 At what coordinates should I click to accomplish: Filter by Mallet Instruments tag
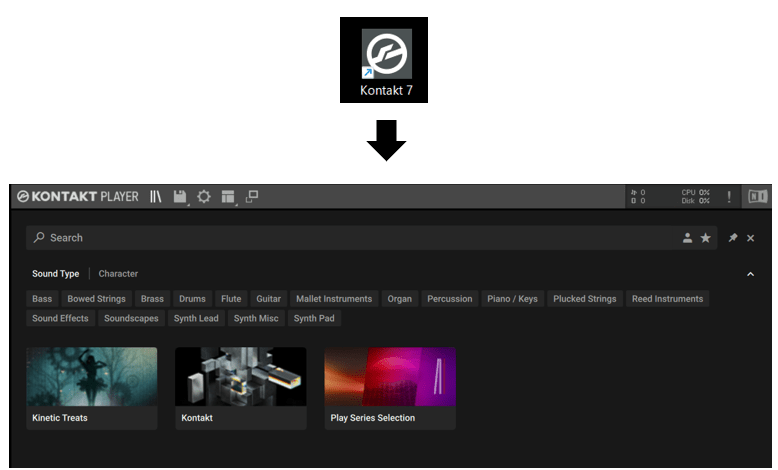334,299
